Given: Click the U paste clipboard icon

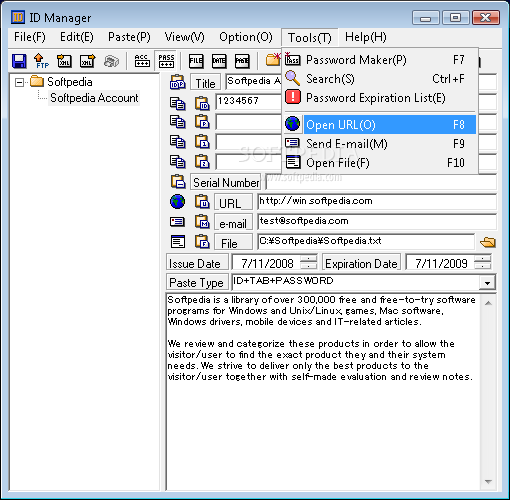Looking at the screenshot, I should click(x=202, y=202).
